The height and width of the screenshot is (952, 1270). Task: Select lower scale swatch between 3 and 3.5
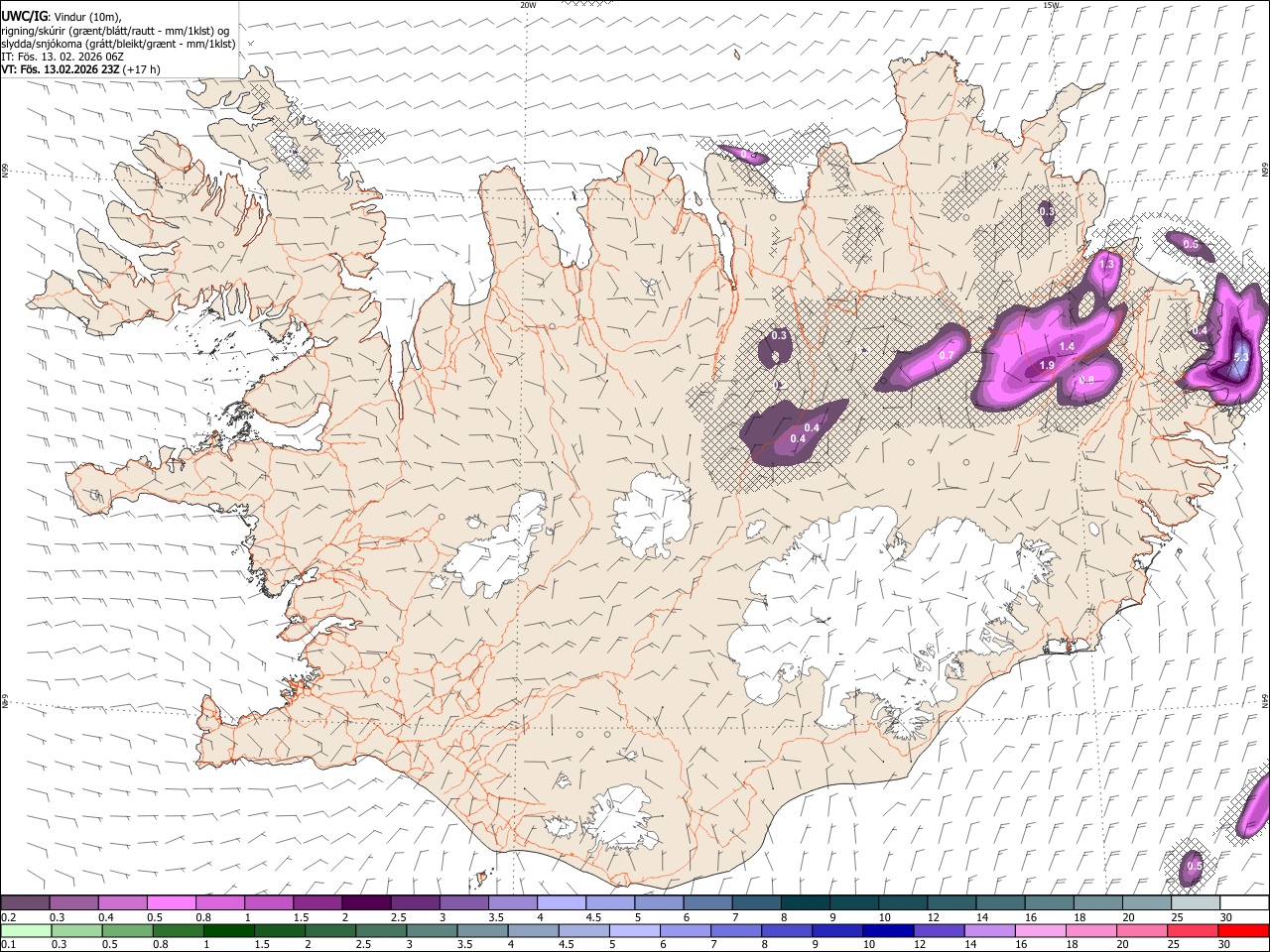(433, 930)
